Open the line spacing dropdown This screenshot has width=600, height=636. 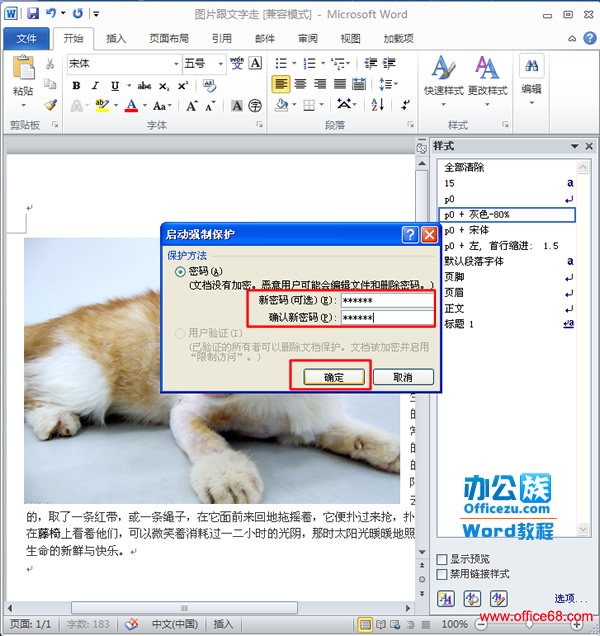tap(388, 84)
